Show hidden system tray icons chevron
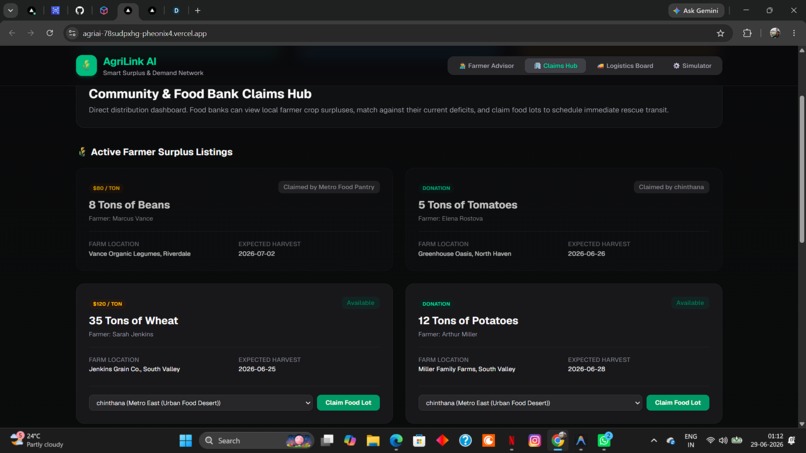Screen dimensions: 806x453 654,441
